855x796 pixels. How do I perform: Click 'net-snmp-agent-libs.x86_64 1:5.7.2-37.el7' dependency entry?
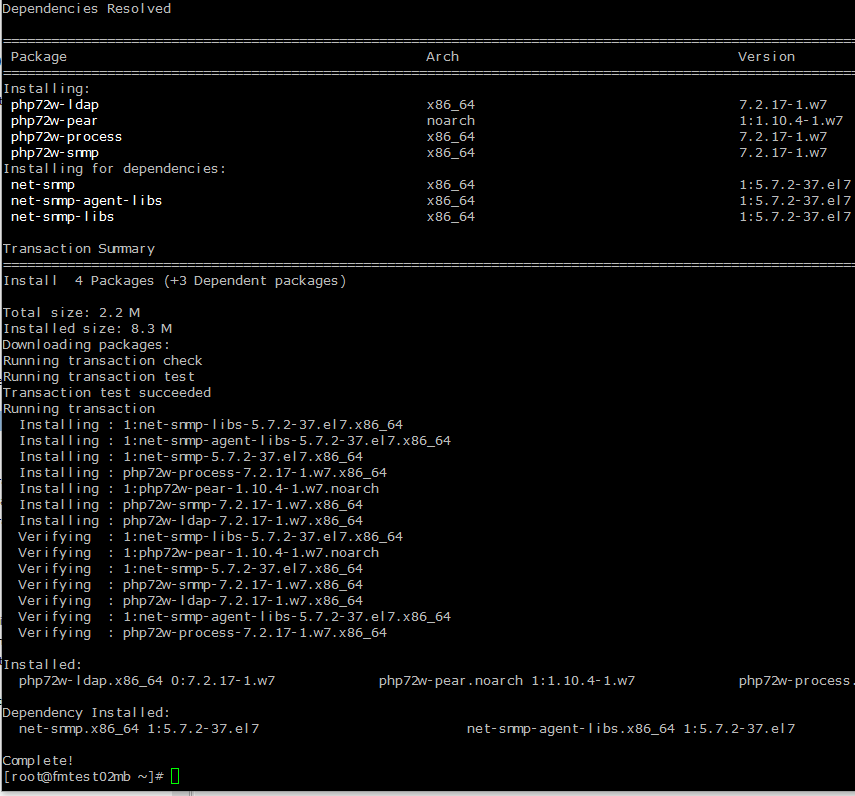pos(631,729)
